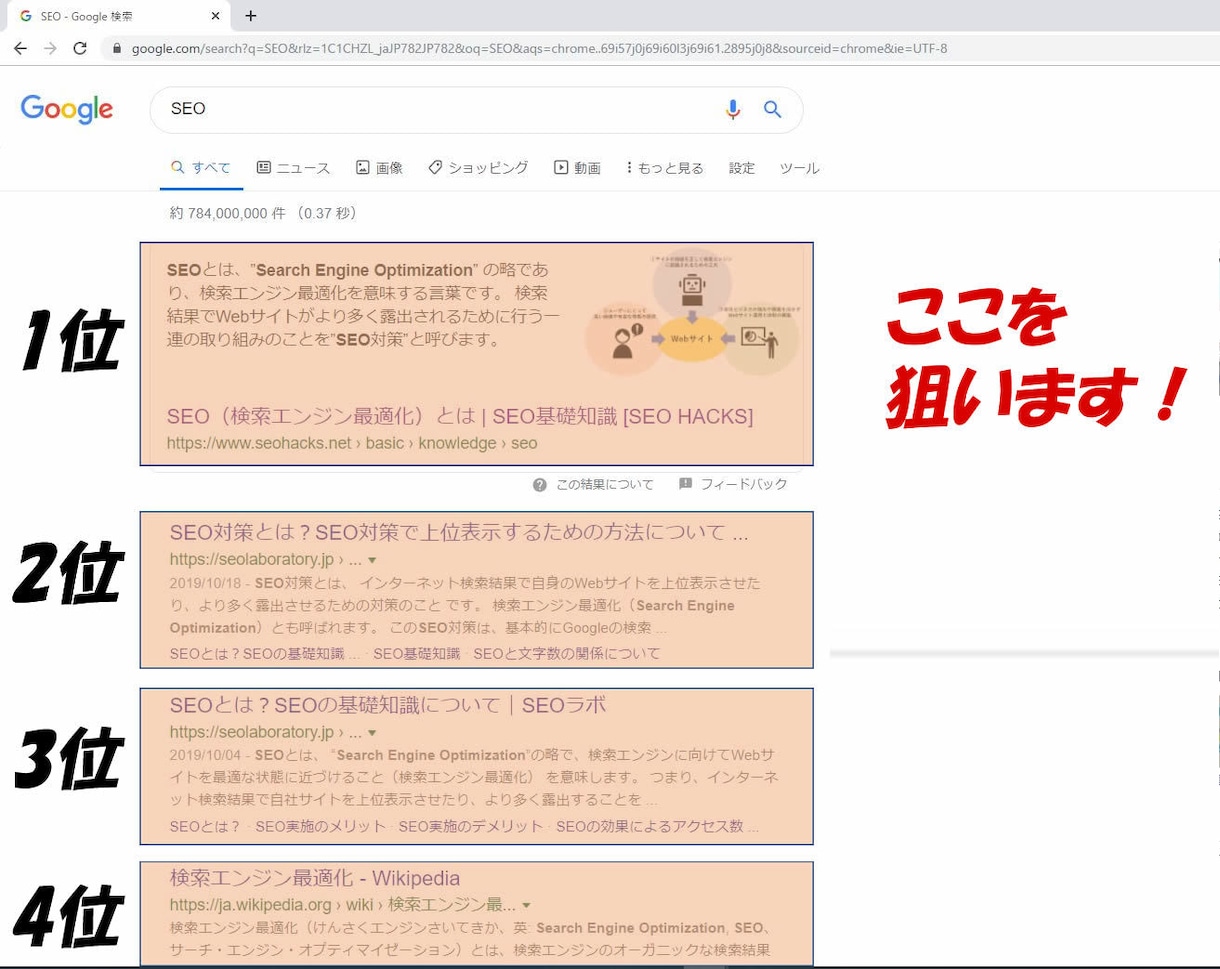Open the ツール options
This screenshot has width=1220, height=969.
tap(799, 168)
